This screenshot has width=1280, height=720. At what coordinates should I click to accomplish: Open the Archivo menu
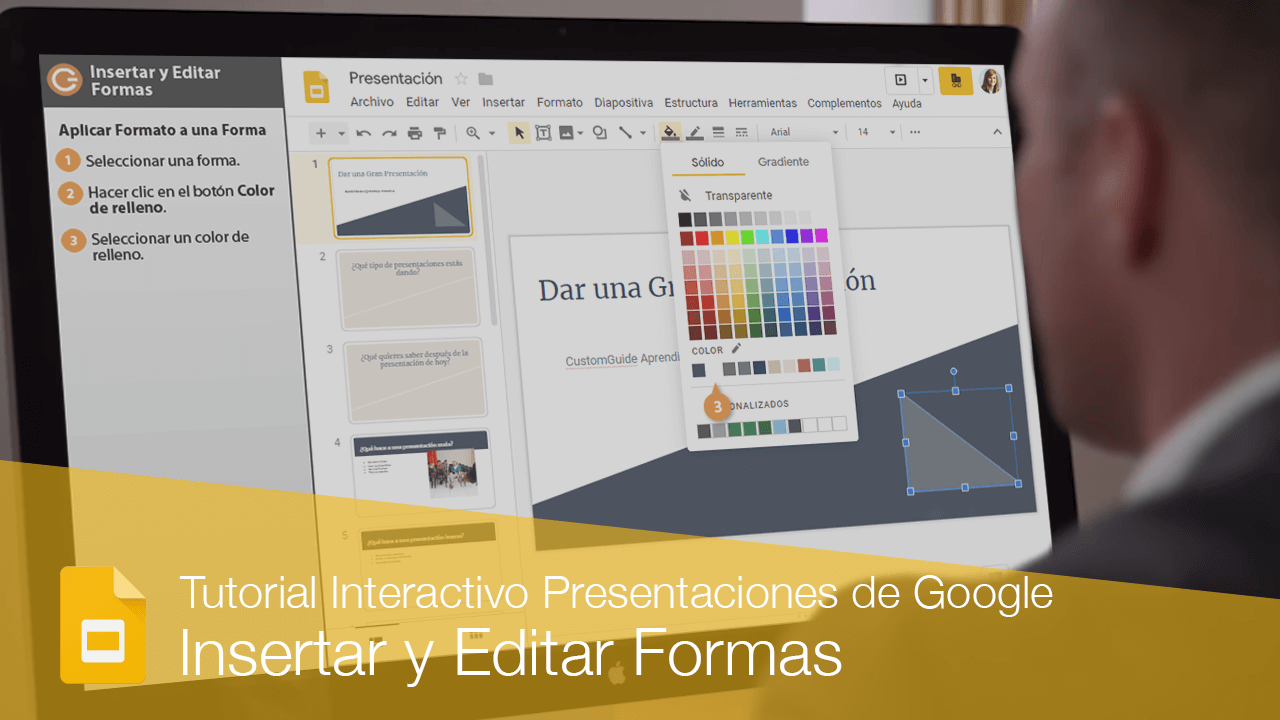pos(372,102)
